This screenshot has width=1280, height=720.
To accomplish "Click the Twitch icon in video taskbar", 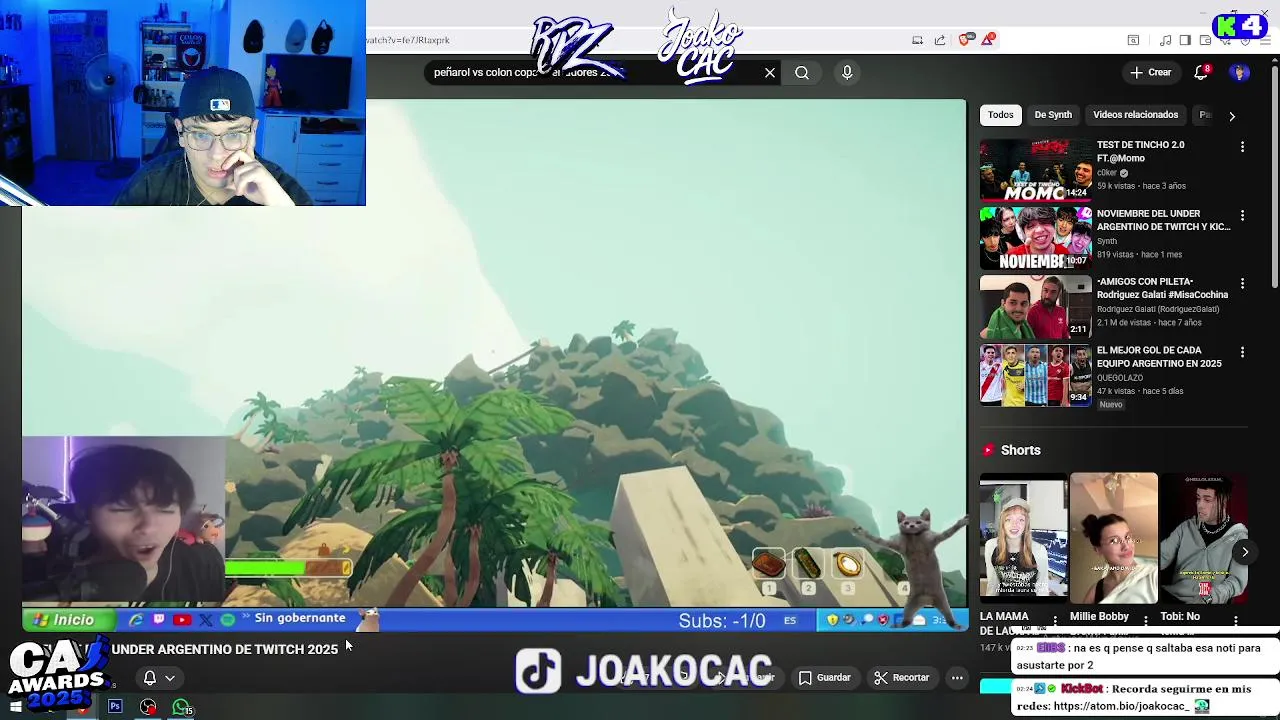I will click(158, 620).
